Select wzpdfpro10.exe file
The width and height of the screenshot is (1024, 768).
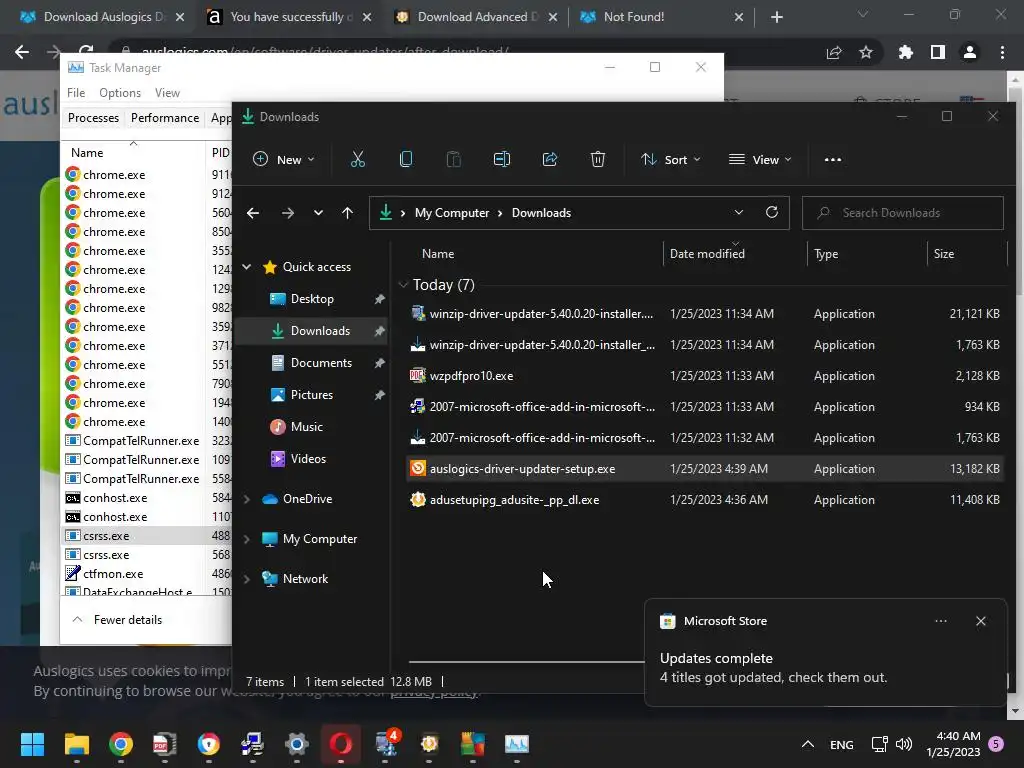click(704, 376)
